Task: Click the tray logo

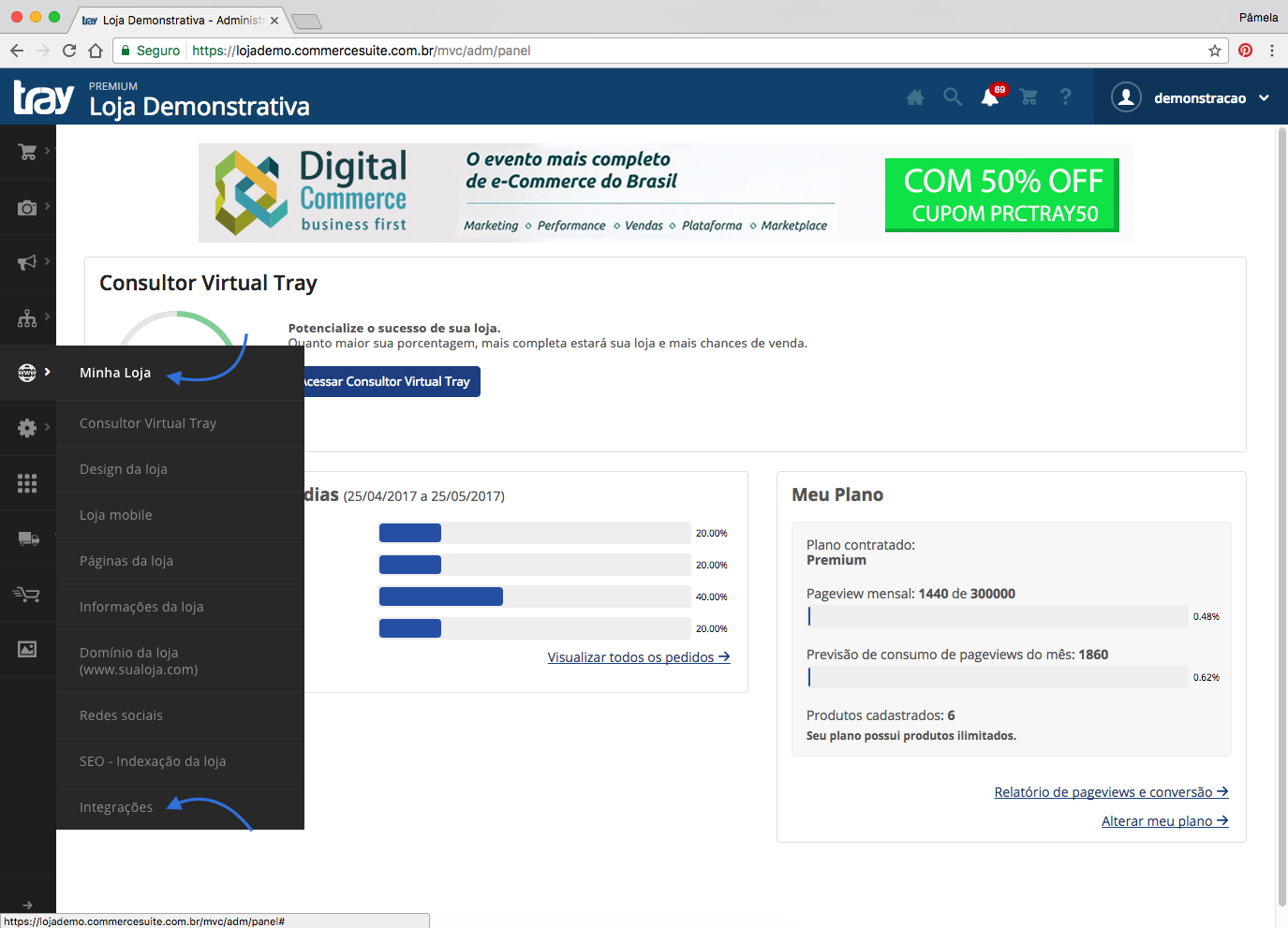Action: pyautogui.click(x=43, y=97)
